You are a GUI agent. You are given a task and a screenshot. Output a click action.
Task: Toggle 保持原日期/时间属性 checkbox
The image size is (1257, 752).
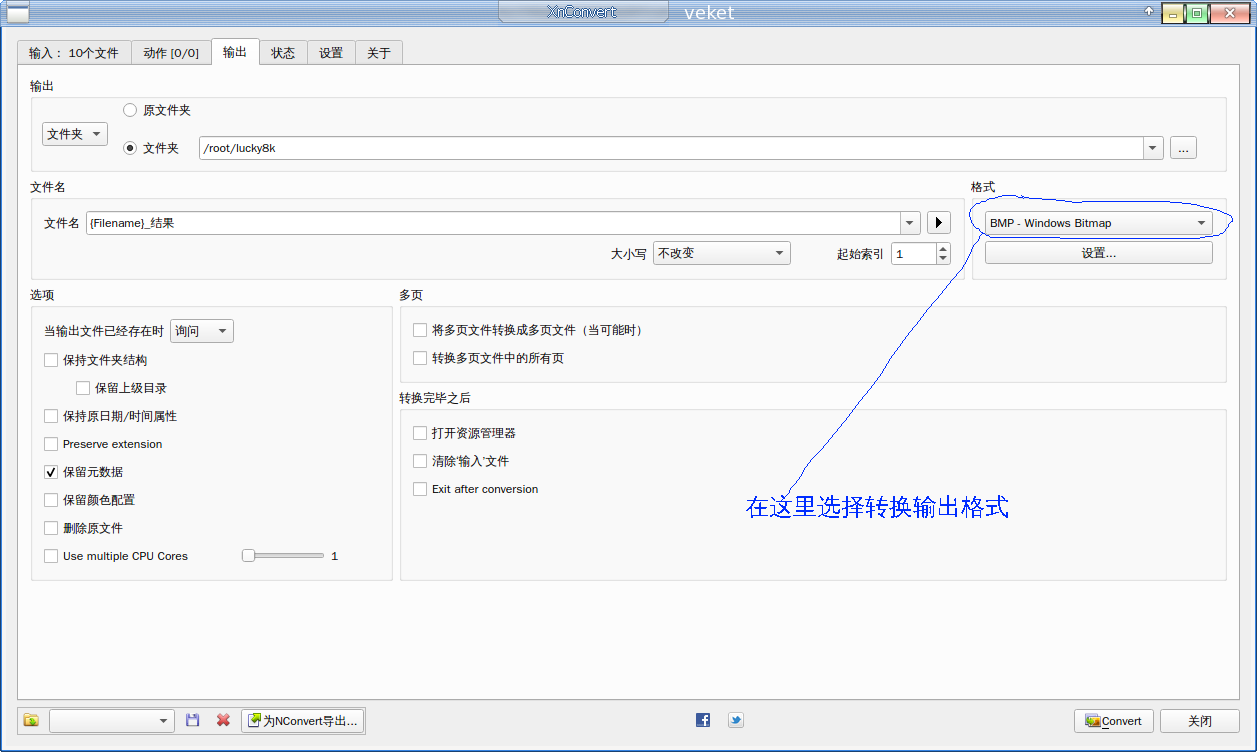[x=51, y=416]
